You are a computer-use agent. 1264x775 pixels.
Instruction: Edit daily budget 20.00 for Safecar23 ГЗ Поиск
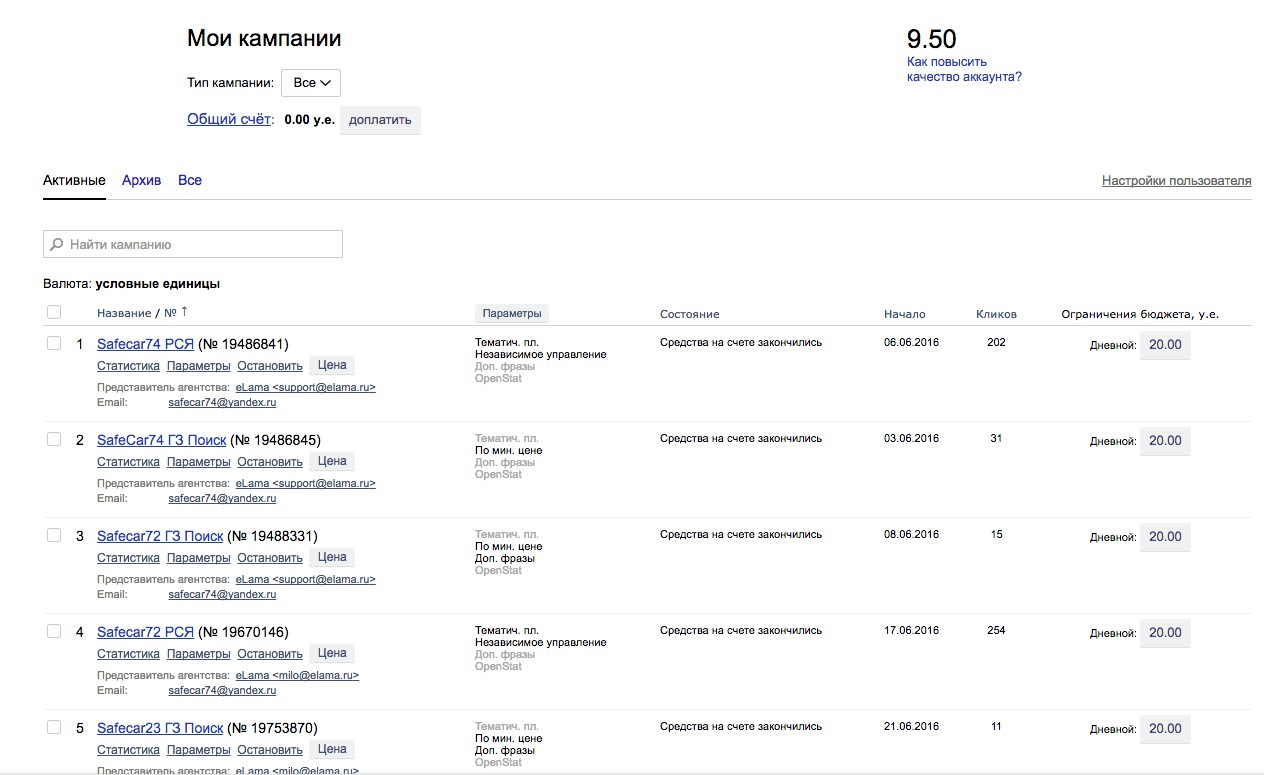coord(1165,729)
